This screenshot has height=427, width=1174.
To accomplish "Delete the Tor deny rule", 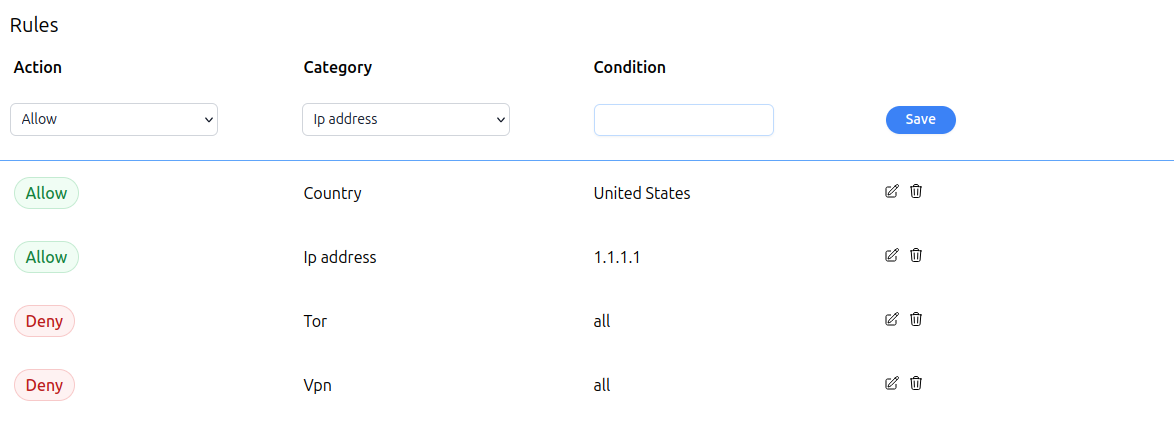I will [x=916, y=319].
